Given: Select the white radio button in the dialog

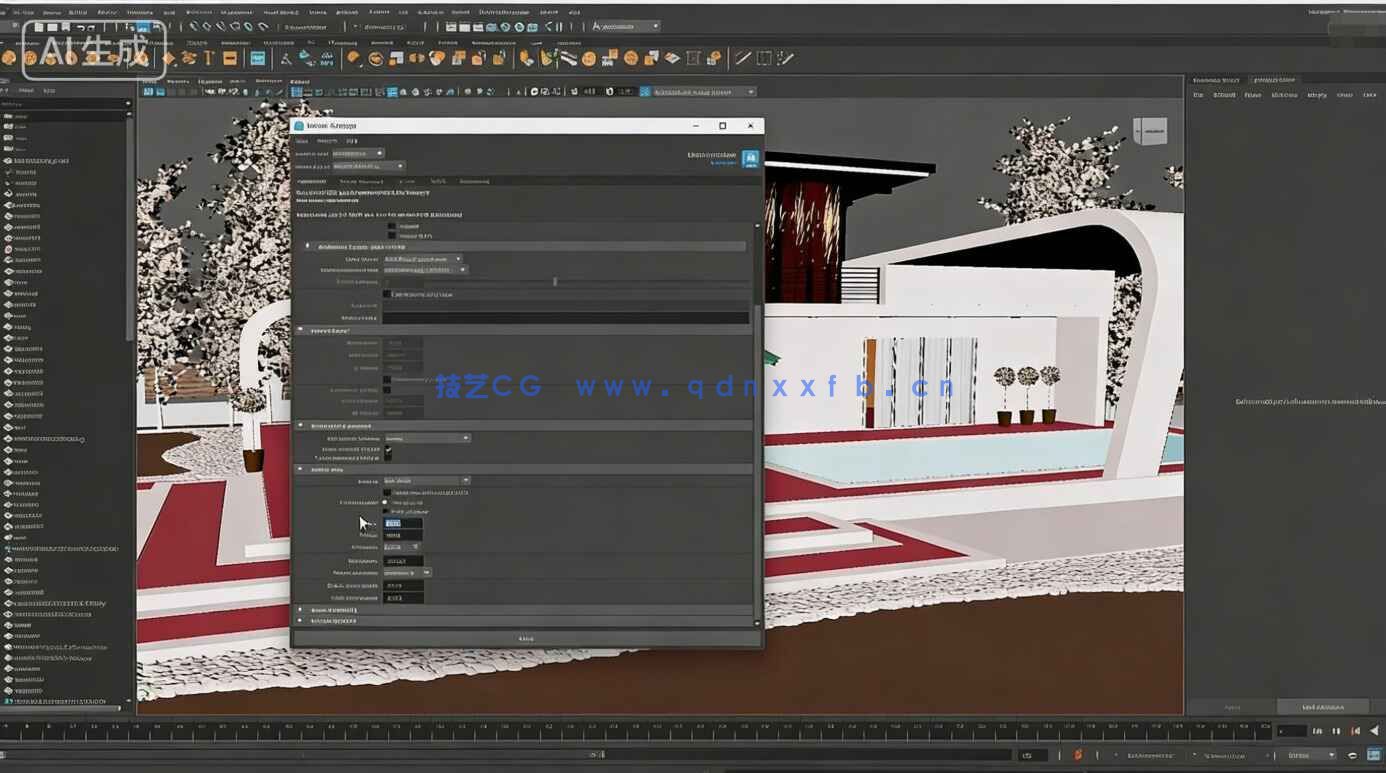Looking at the screenshot, I should tap(386, 502).
